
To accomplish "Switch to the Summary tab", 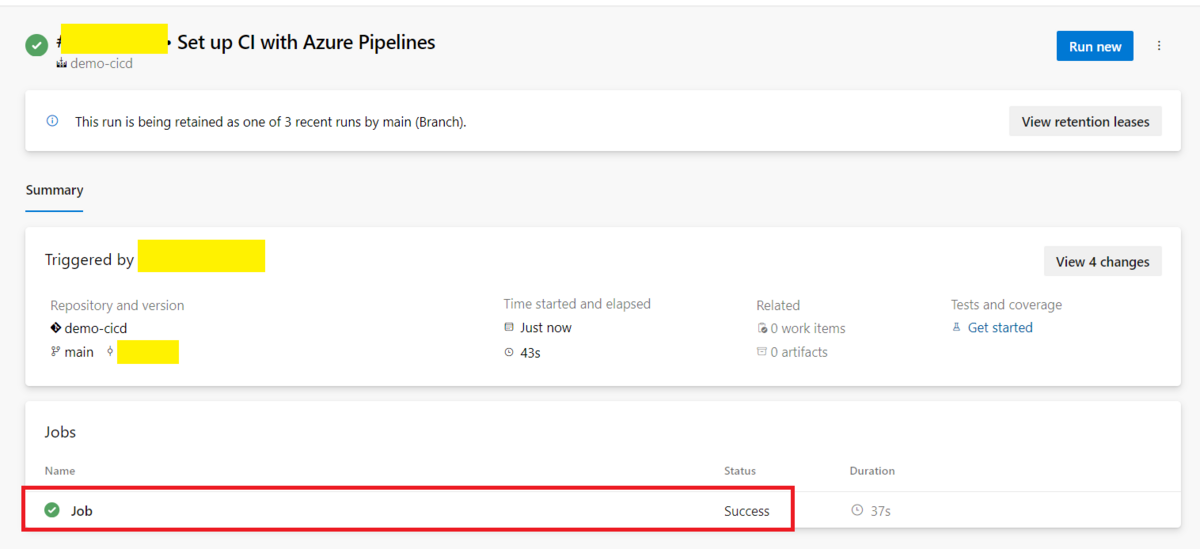I will click(54, 190).
